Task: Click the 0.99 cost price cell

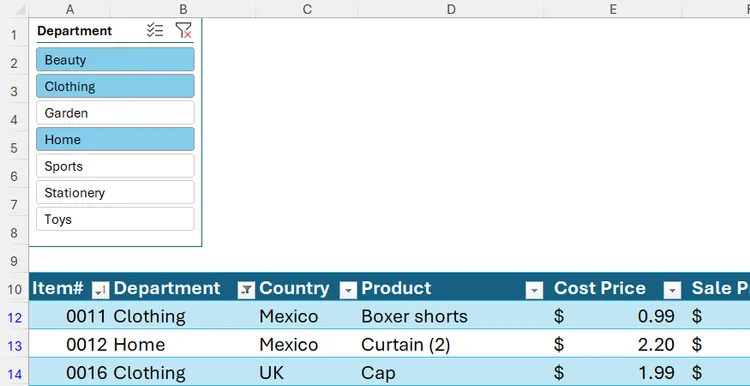Action: [x=613, y=316]
